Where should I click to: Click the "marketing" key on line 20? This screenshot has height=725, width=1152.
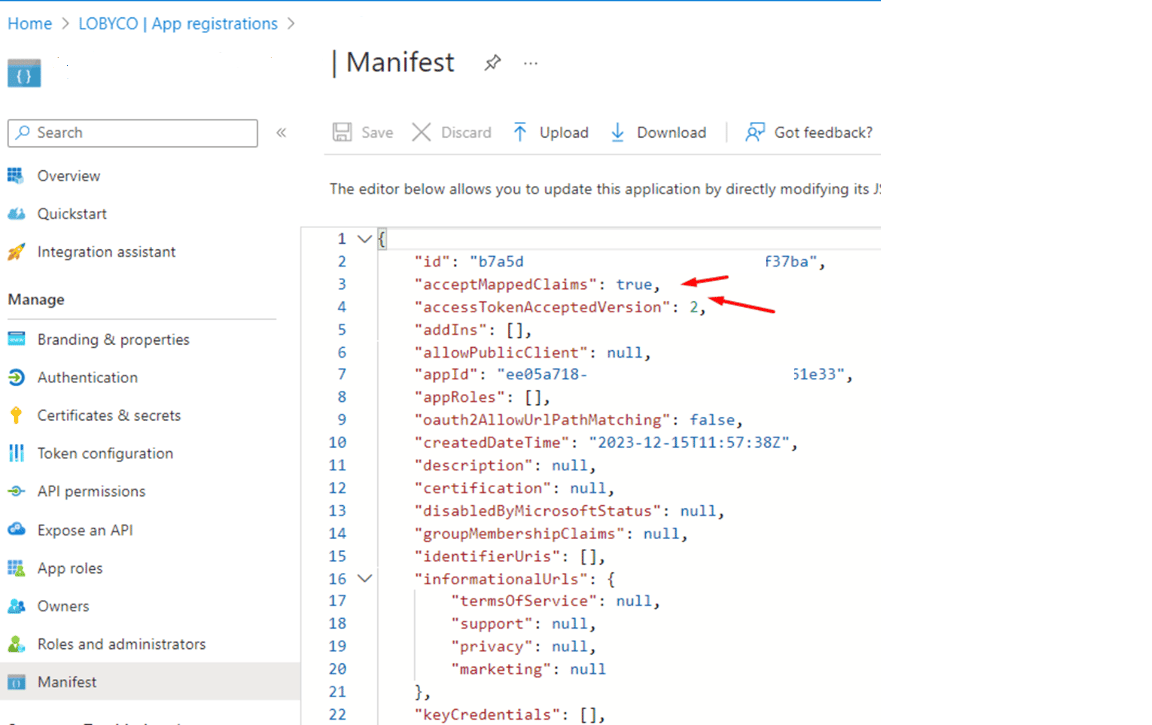pos(501,669)
